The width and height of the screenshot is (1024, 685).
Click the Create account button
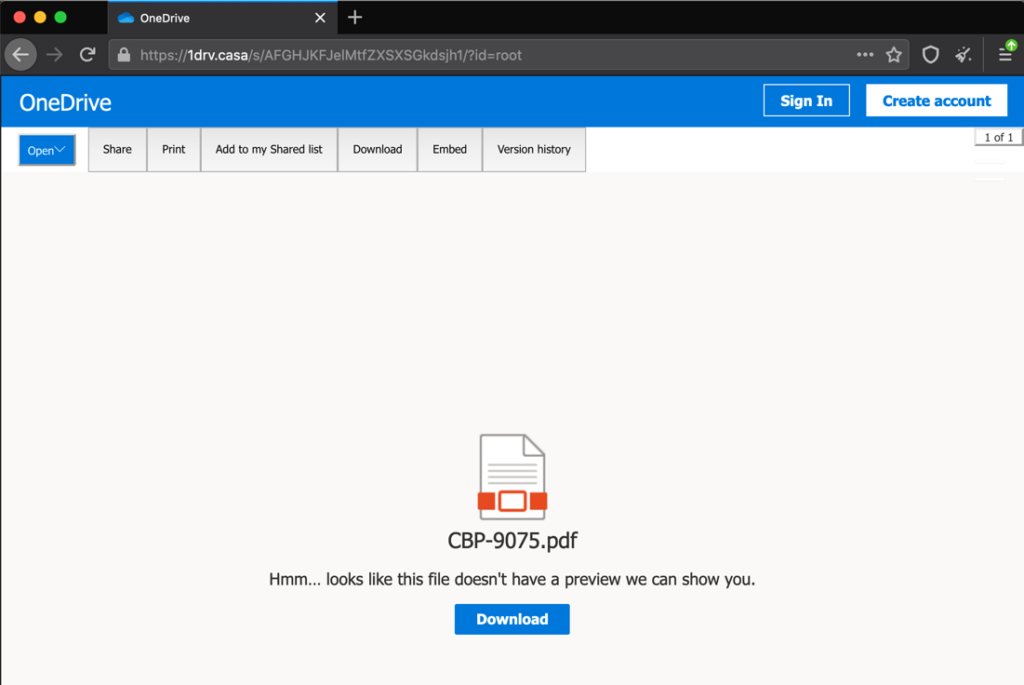pyautogui.click(x=936, y=101)
